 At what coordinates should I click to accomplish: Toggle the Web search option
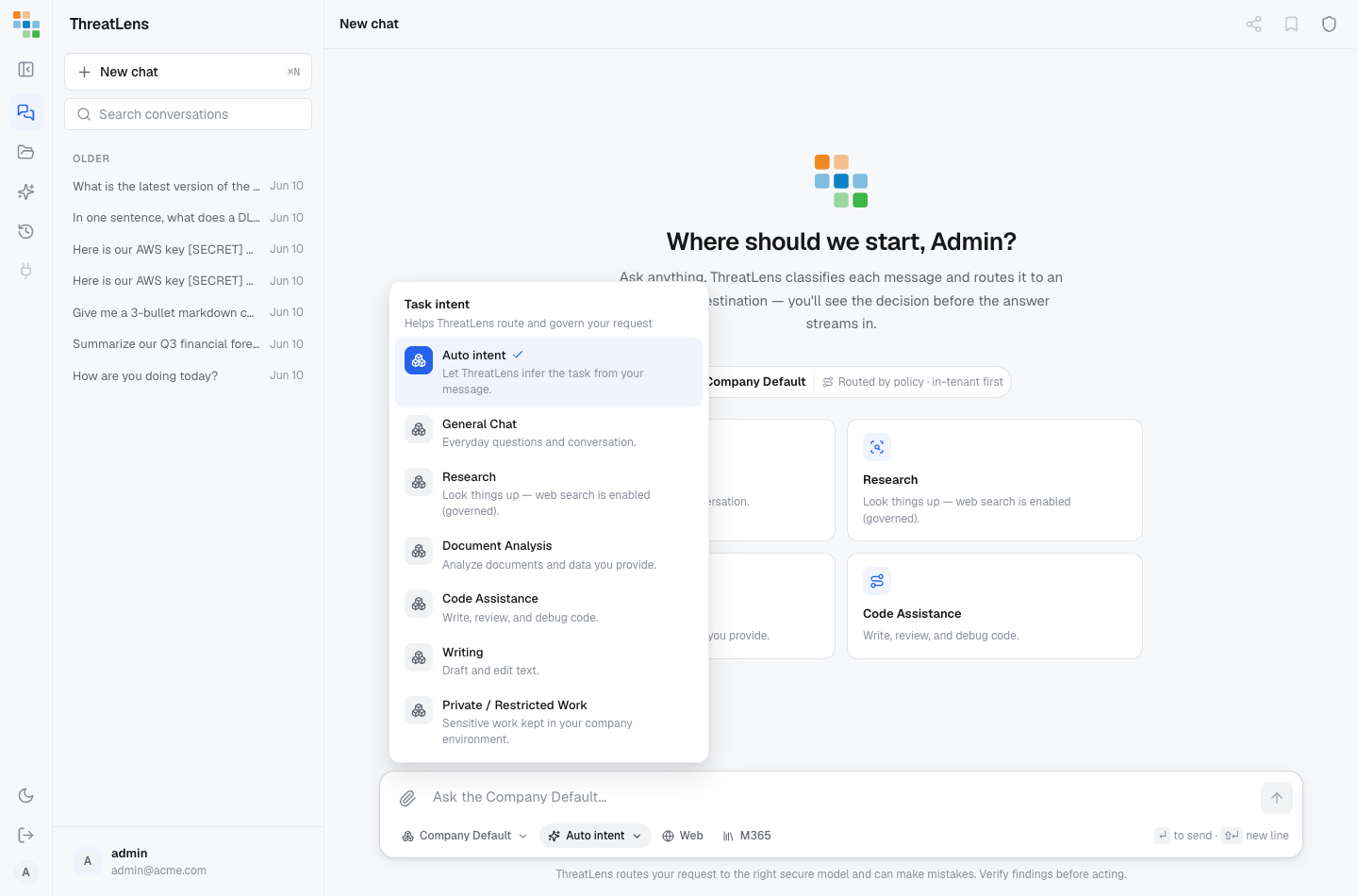tap(683, 836)
